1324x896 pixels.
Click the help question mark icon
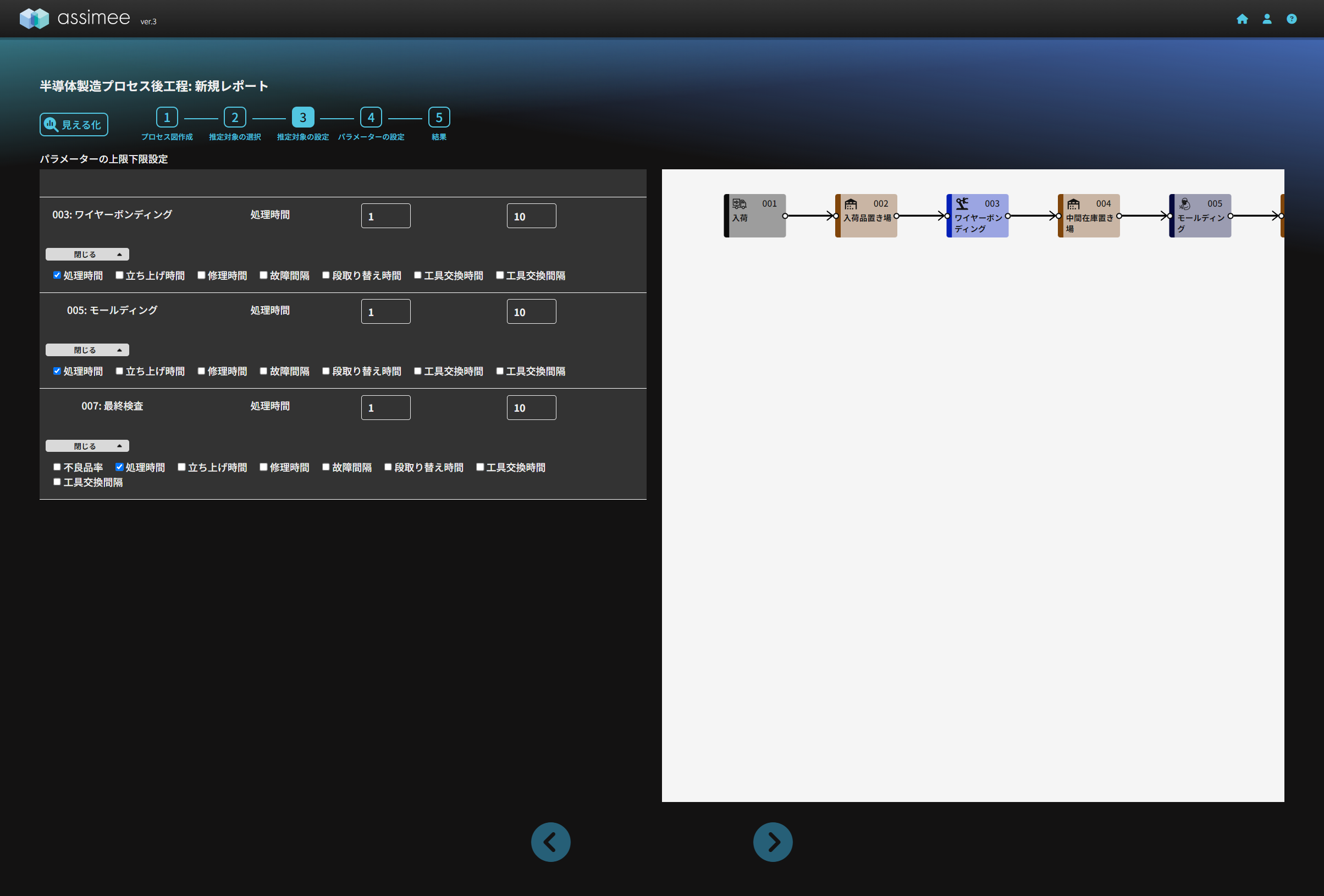pyautogui.click(x=1291, y=19)
